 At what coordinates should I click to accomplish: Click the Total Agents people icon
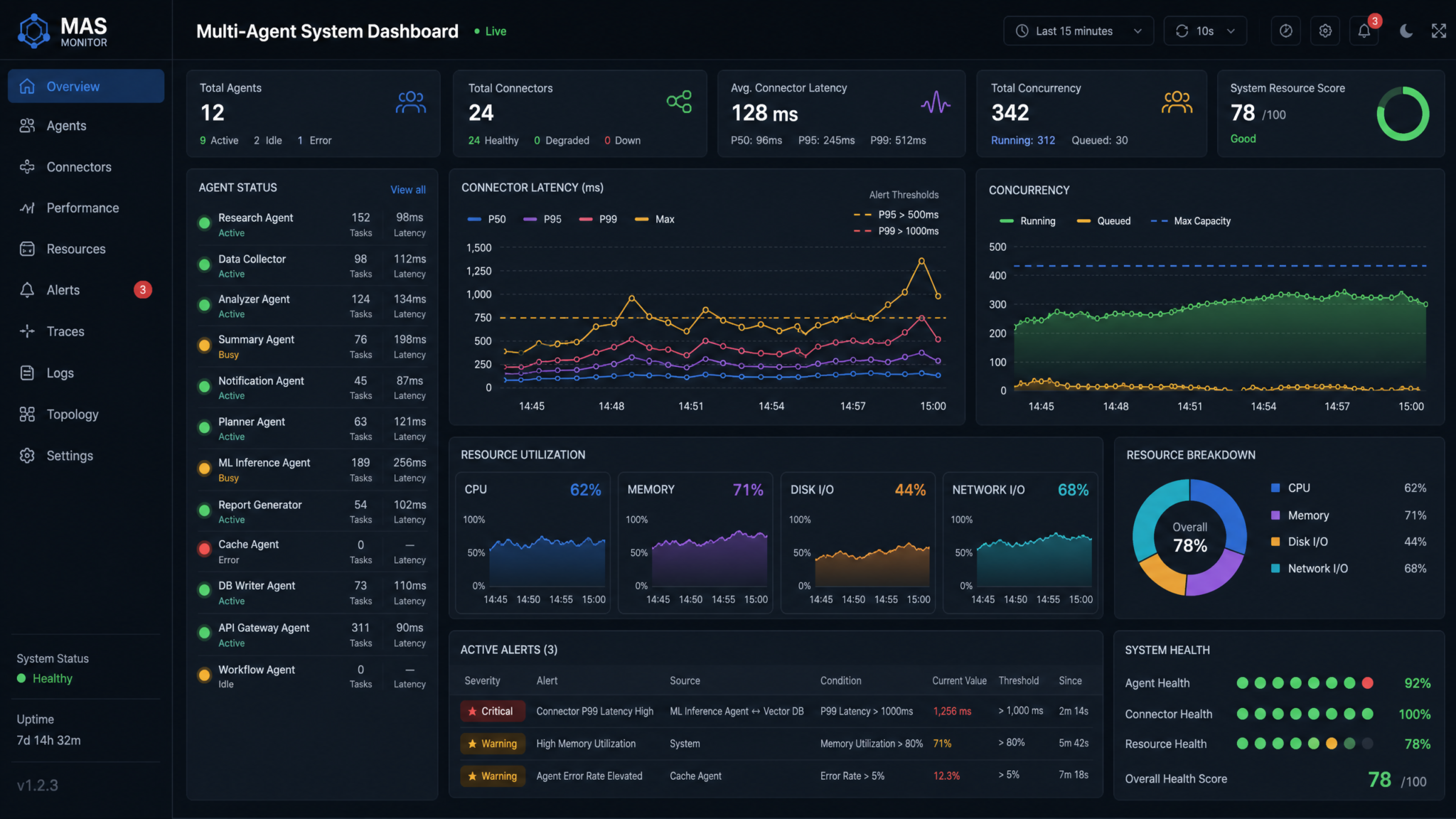point(411,102)
